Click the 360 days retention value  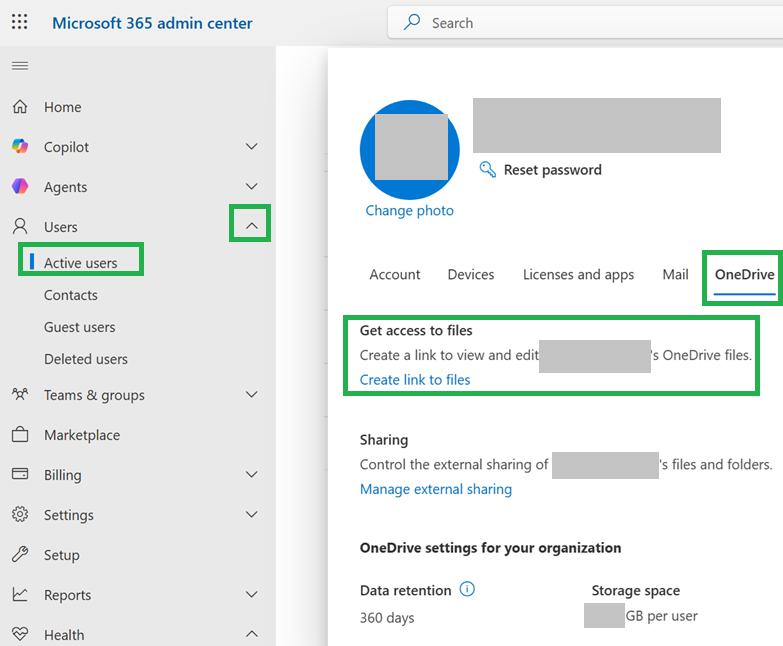pos(387,618)
